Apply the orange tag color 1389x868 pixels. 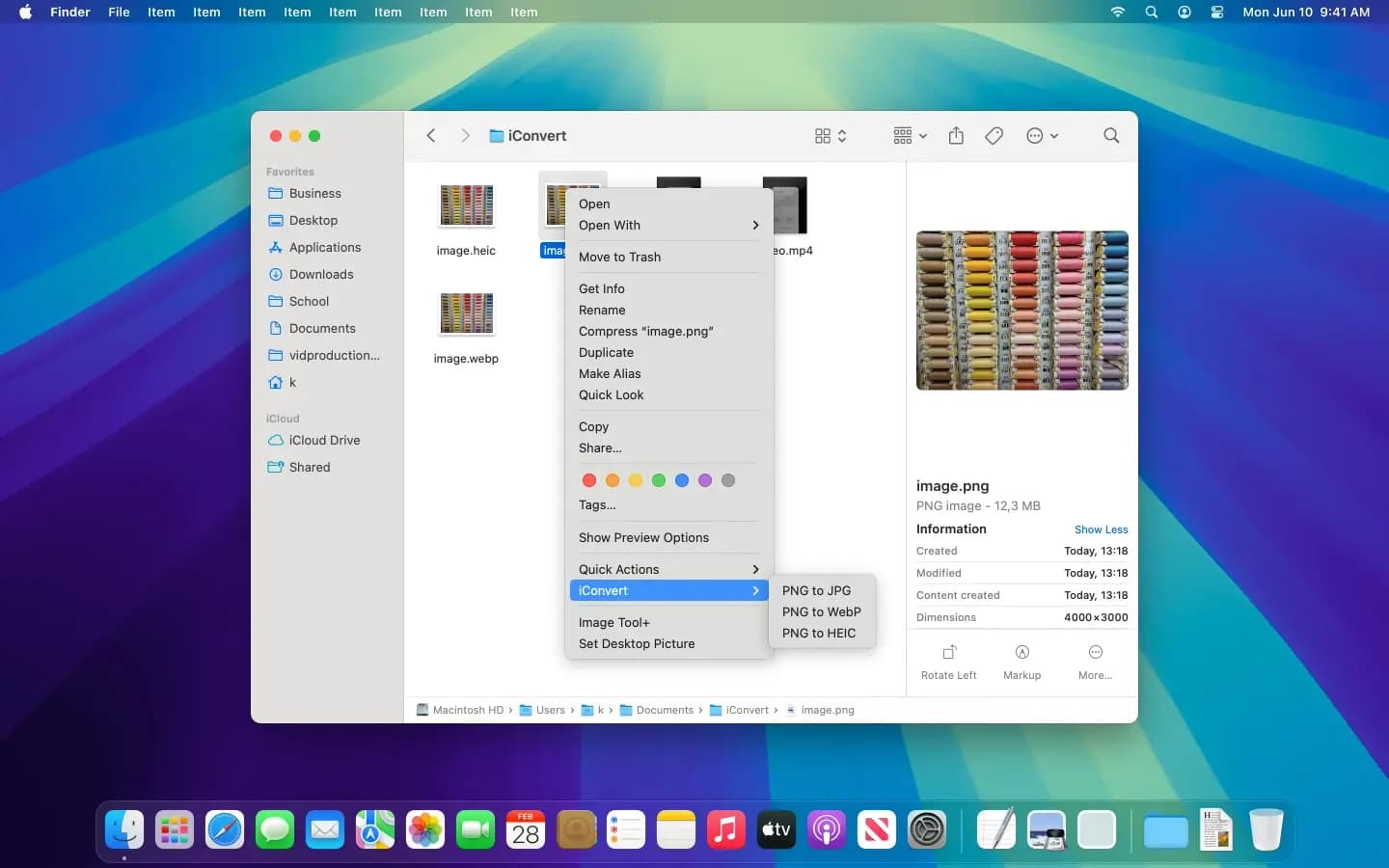pyautogui.click(x=613, y=480)
